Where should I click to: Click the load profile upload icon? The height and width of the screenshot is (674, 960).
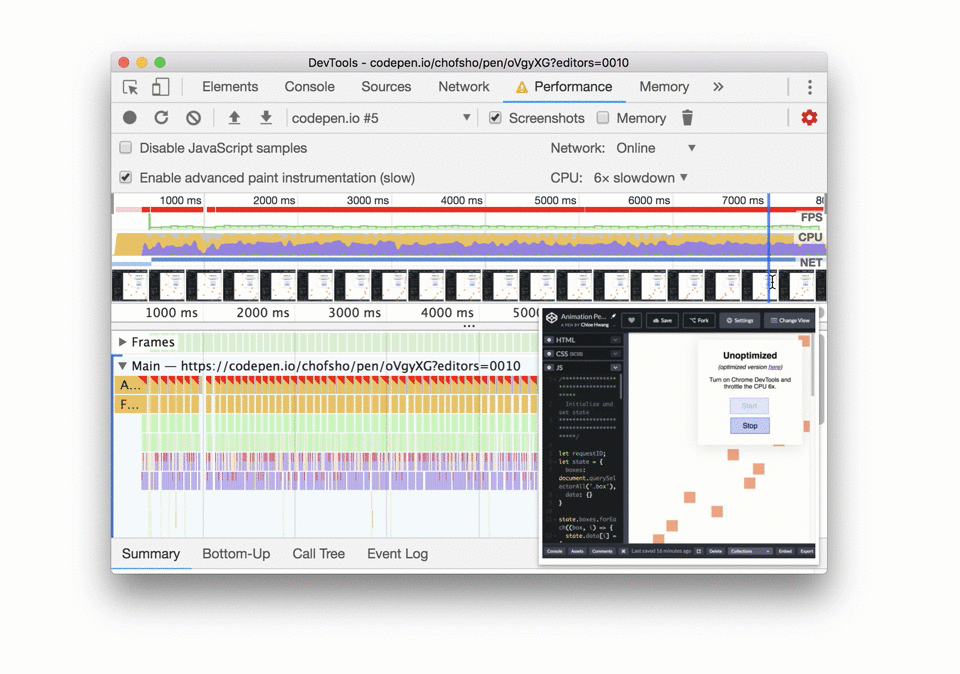click(x=234, y=118)
